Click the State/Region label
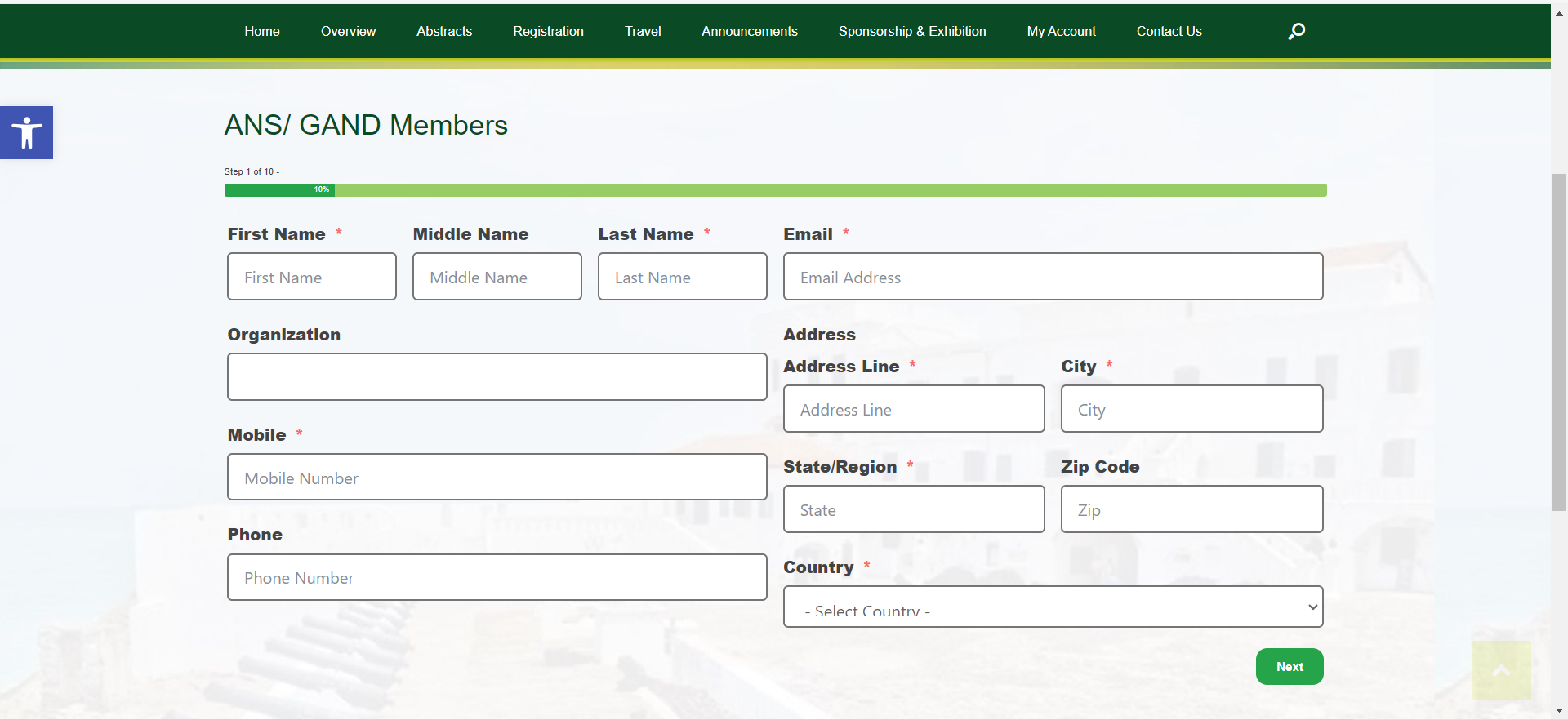 pyautogui.click(x=840, y=467)
